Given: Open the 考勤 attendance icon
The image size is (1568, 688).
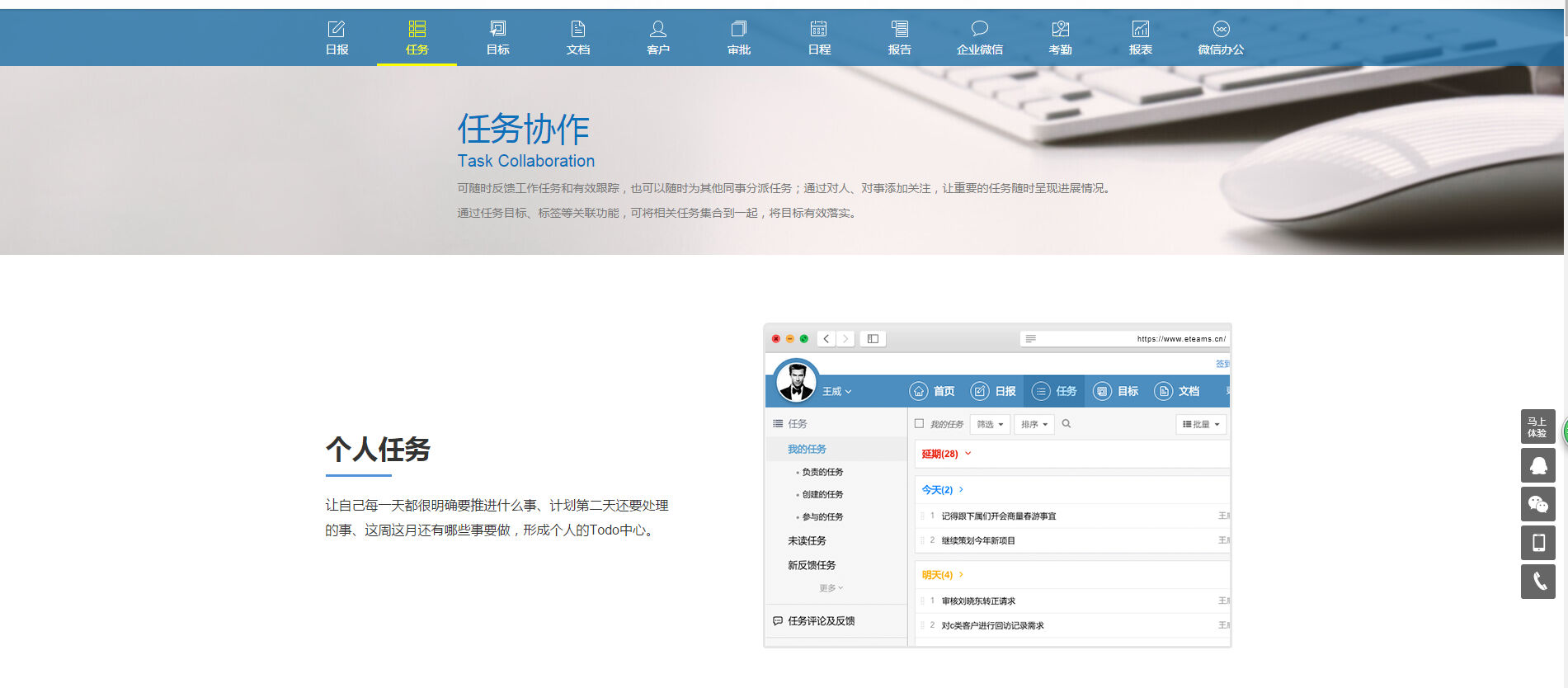Looking at the screenshot, I should pos(1060,30).
